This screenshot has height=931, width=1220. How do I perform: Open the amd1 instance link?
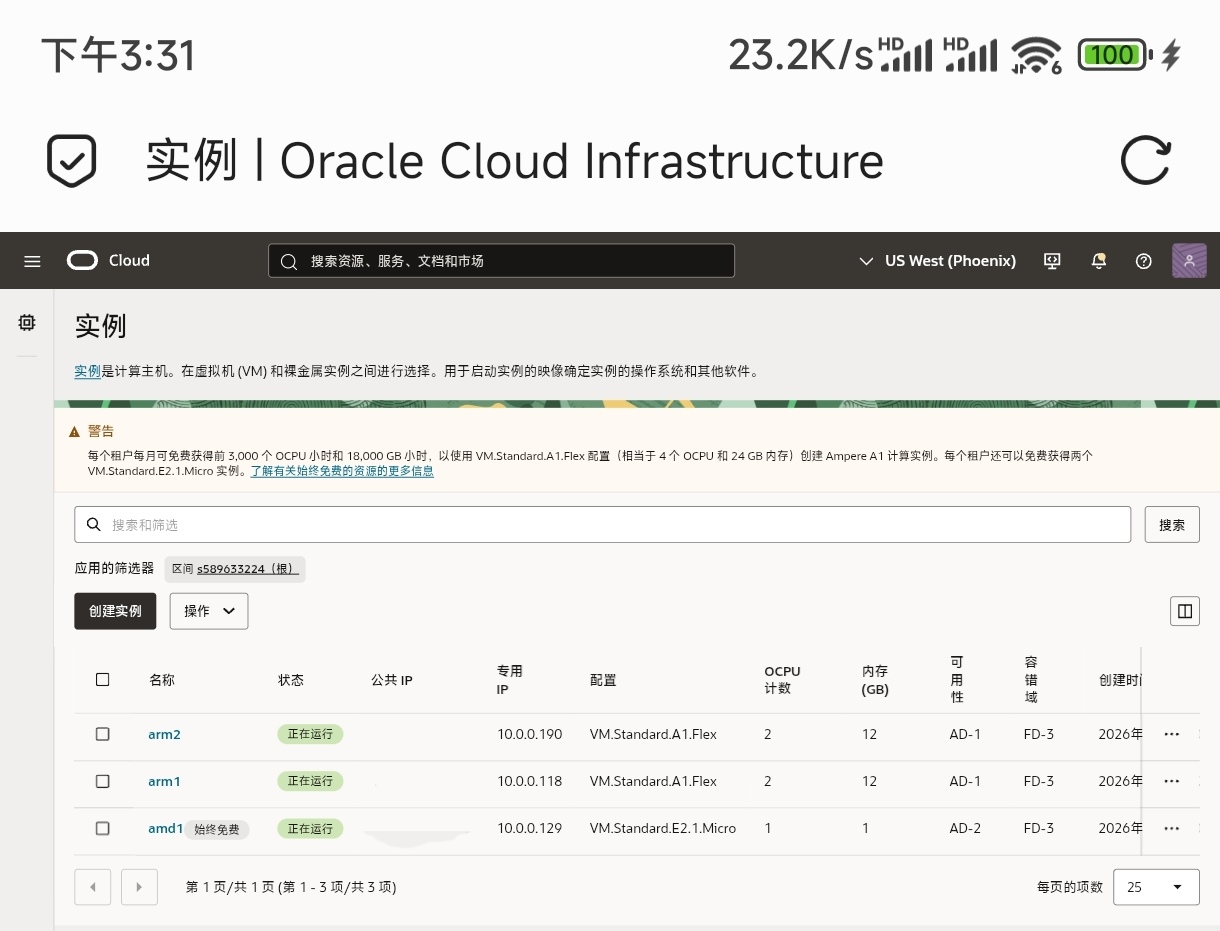[x=165, y=828]
